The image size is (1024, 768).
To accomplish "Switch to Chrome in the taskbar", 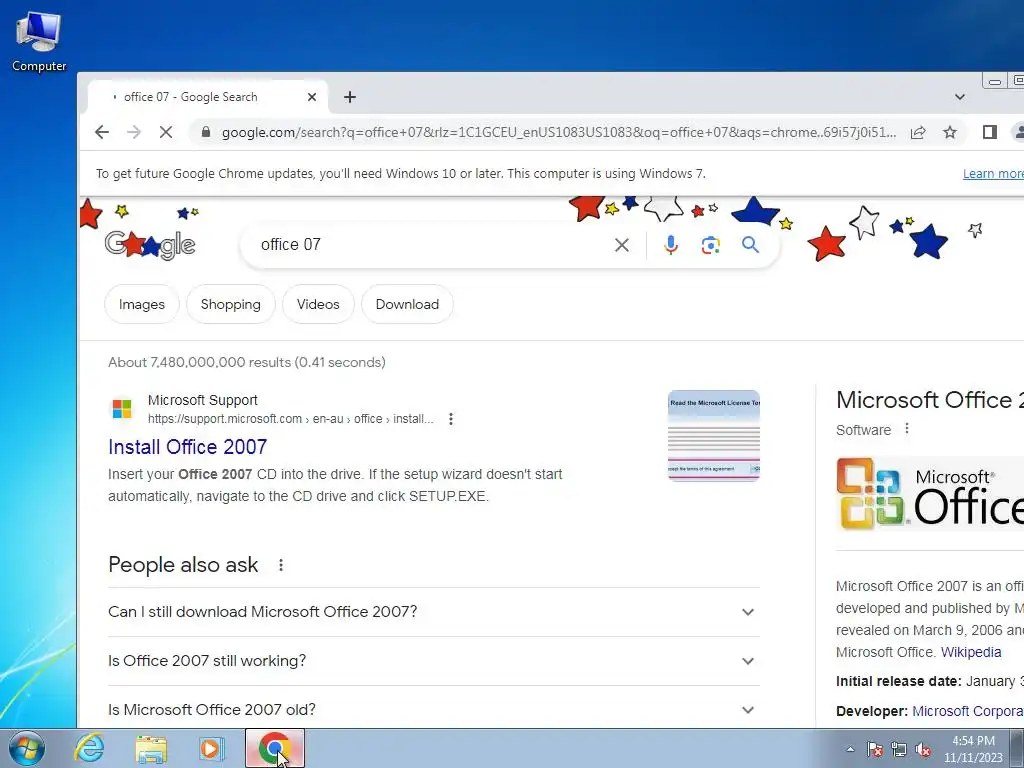I will (275, 748).
